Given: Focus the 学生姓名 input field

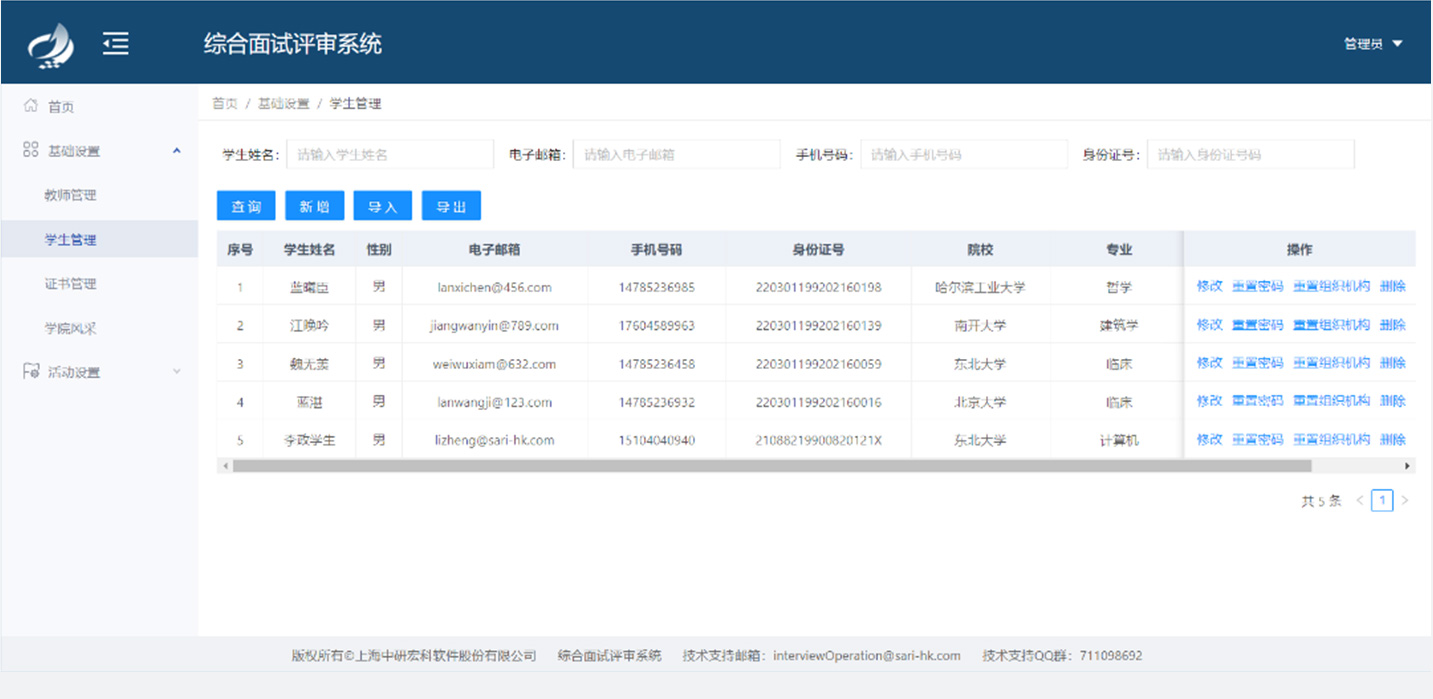Looking at the screenshot, I should [x=390, y=155].
